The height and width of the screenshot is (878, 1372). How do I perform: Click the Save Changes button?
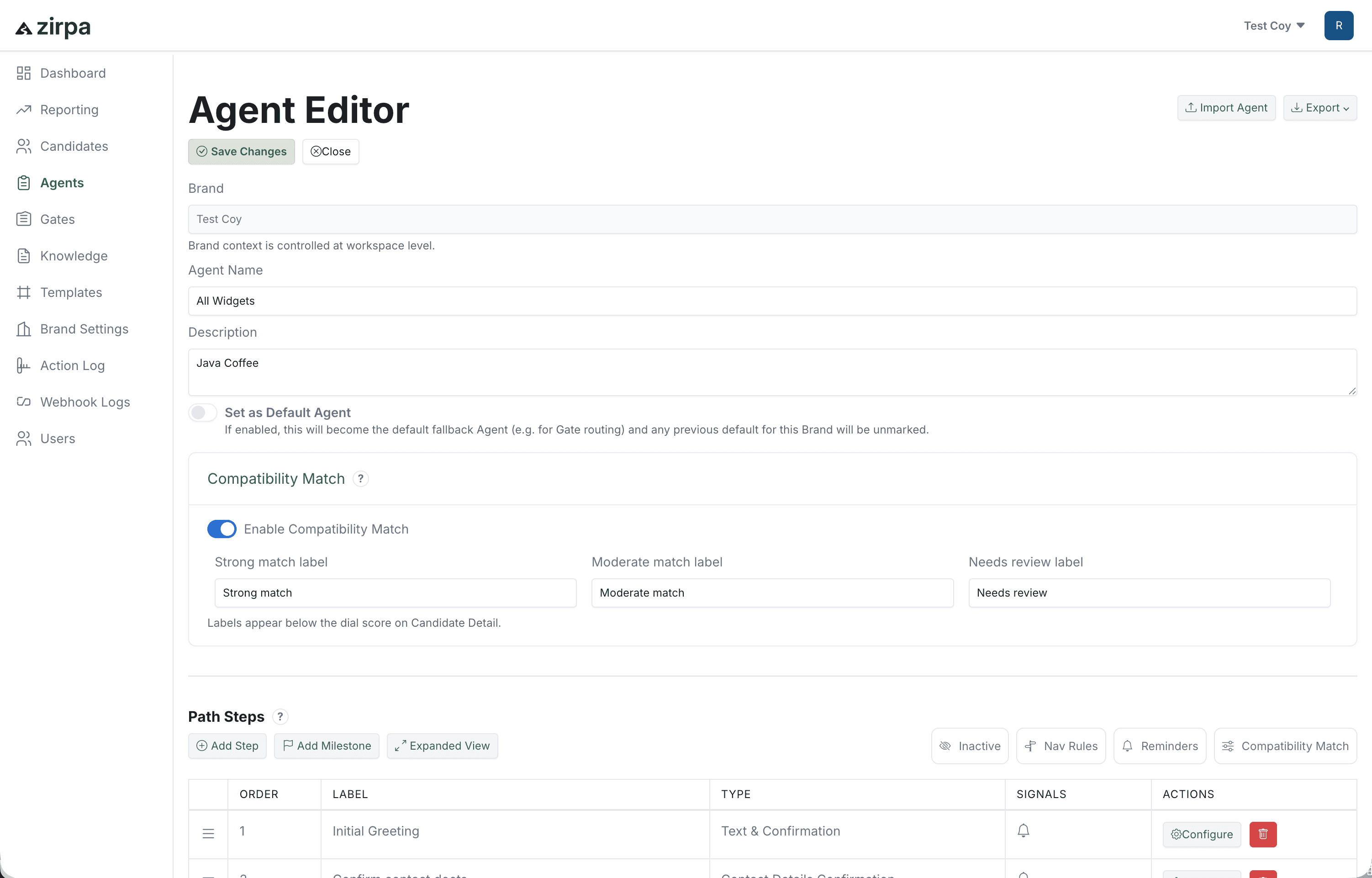(x=241, y=152)
